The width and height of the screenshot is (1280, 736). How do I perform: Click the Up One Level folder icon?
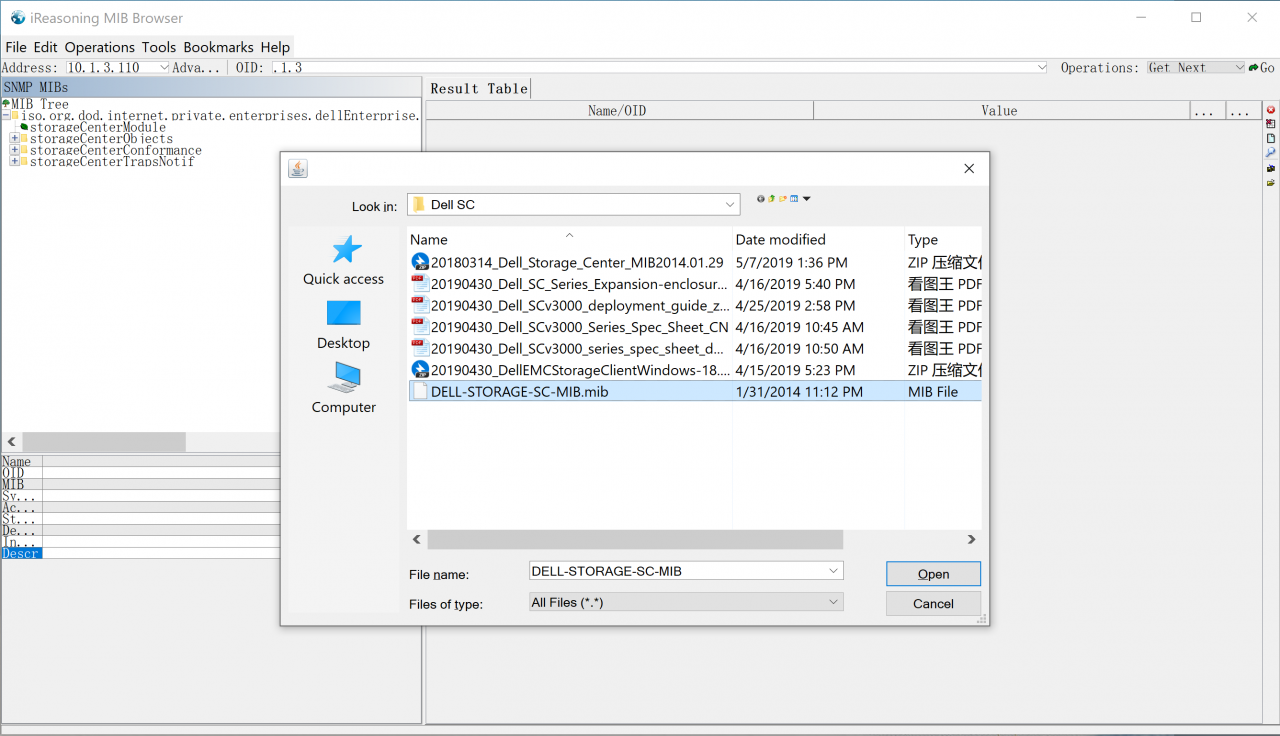tap(771, 199)
